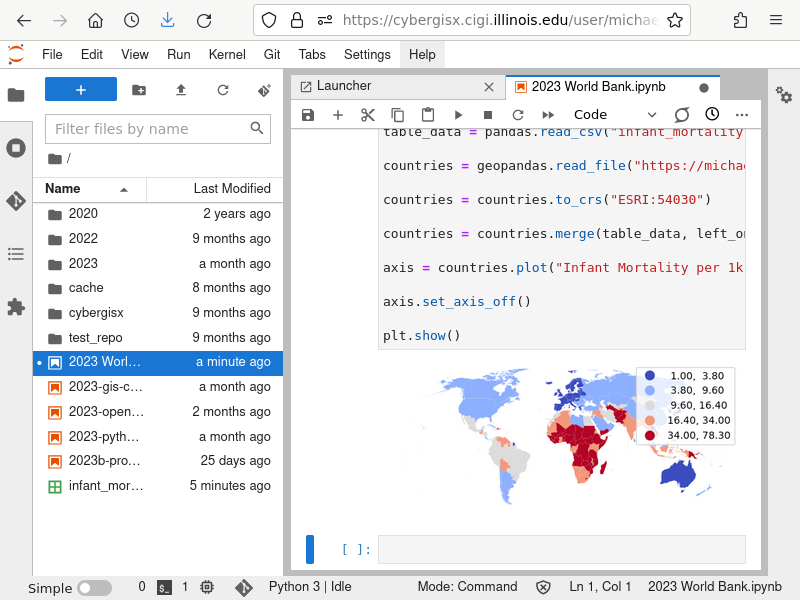Open the Extension Manager puzzle icon

coord(16,307)
